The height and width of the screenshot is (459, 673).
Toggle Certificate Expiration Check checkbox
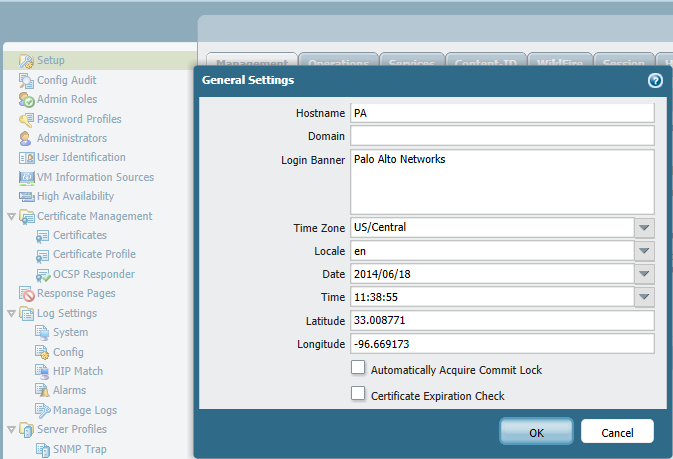click(358, 395)
